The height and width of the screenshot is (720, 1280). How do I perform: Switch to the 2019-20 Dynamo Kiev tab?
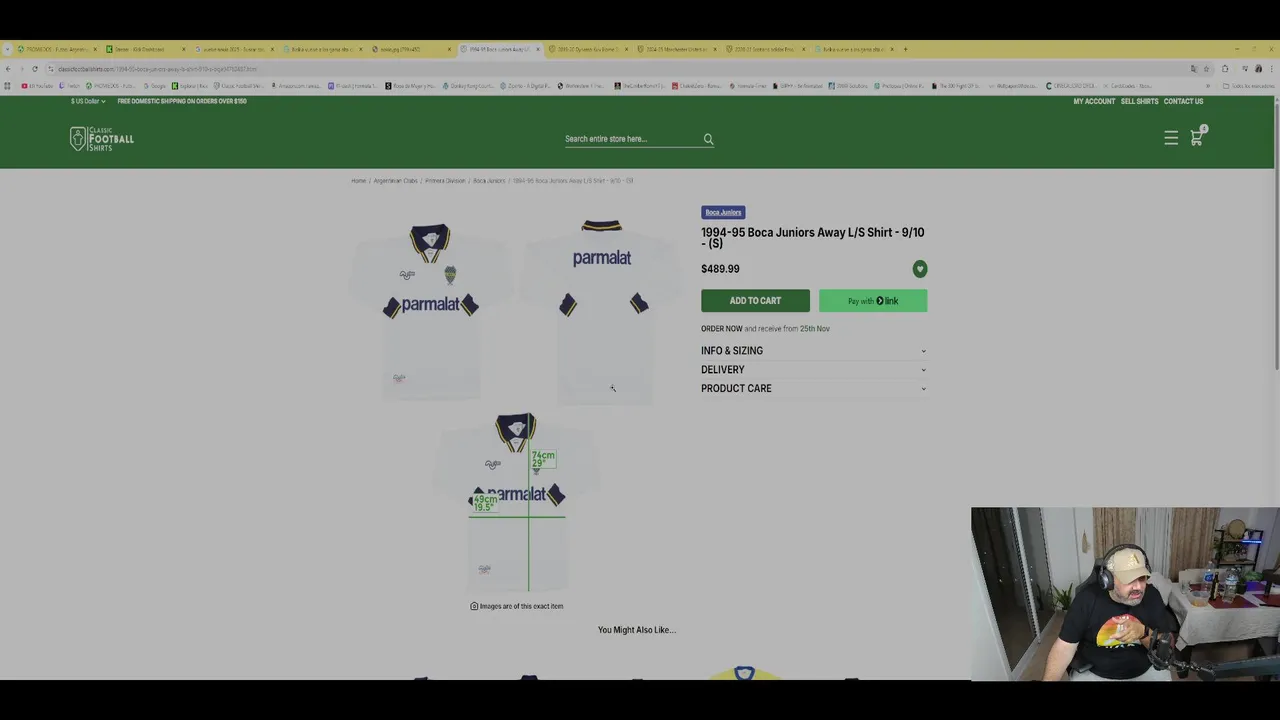[586, 49]
